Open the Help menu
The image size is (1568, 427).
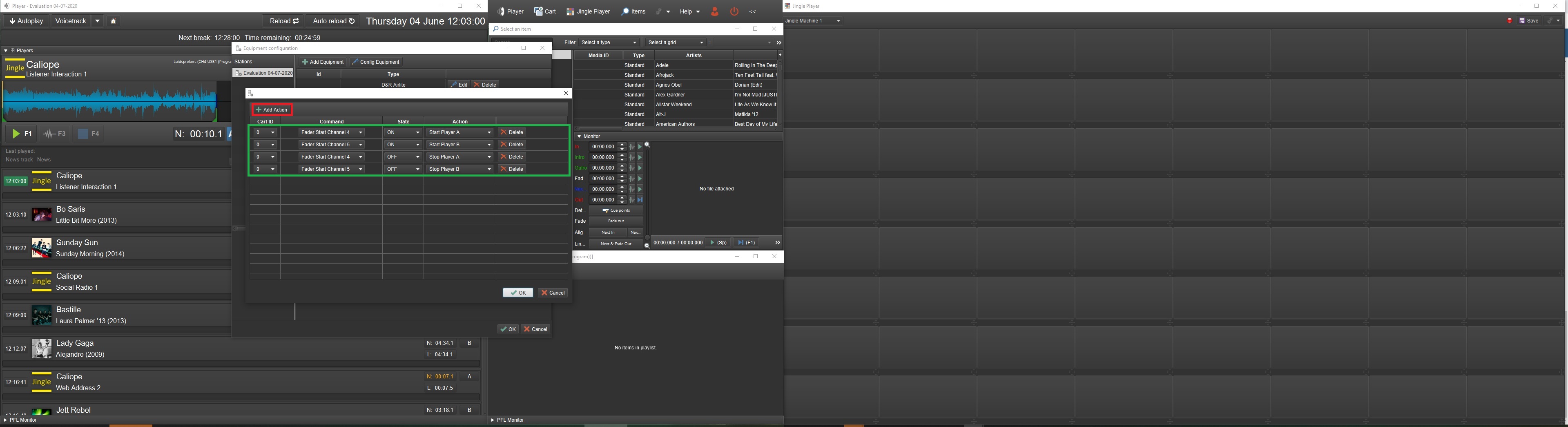pyautogui.click(x=690, y=11)
